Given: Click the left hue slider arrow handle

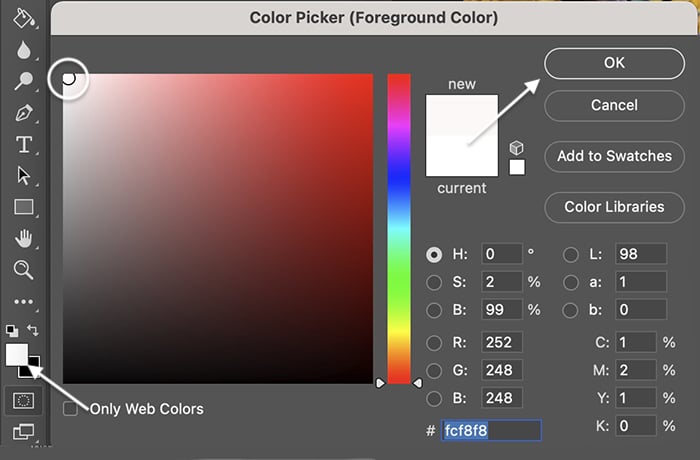Looking at the screenshot, I should point(380,383).
